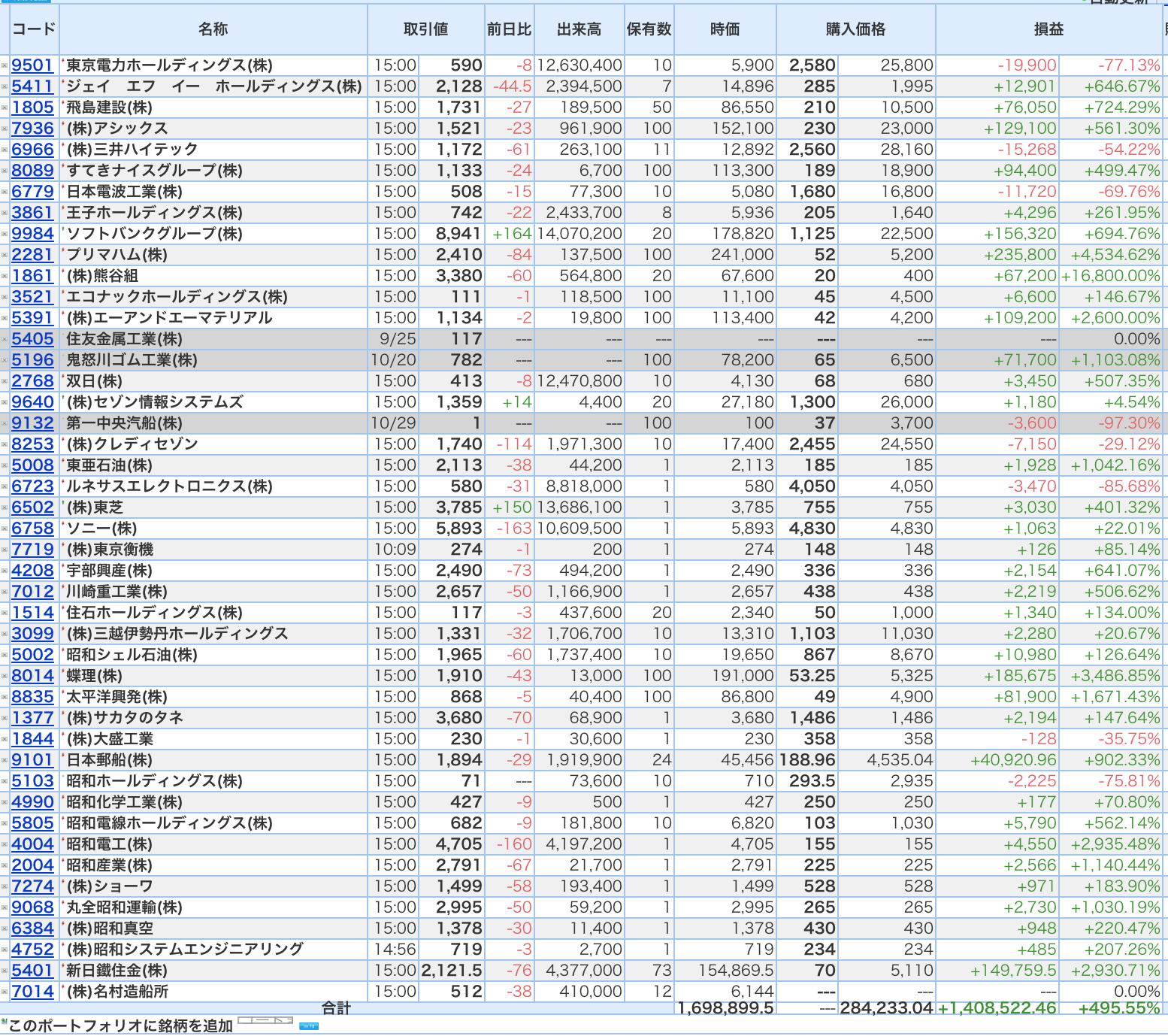
Task: Click delete icon beside code 5411
Action: [5, 87]
